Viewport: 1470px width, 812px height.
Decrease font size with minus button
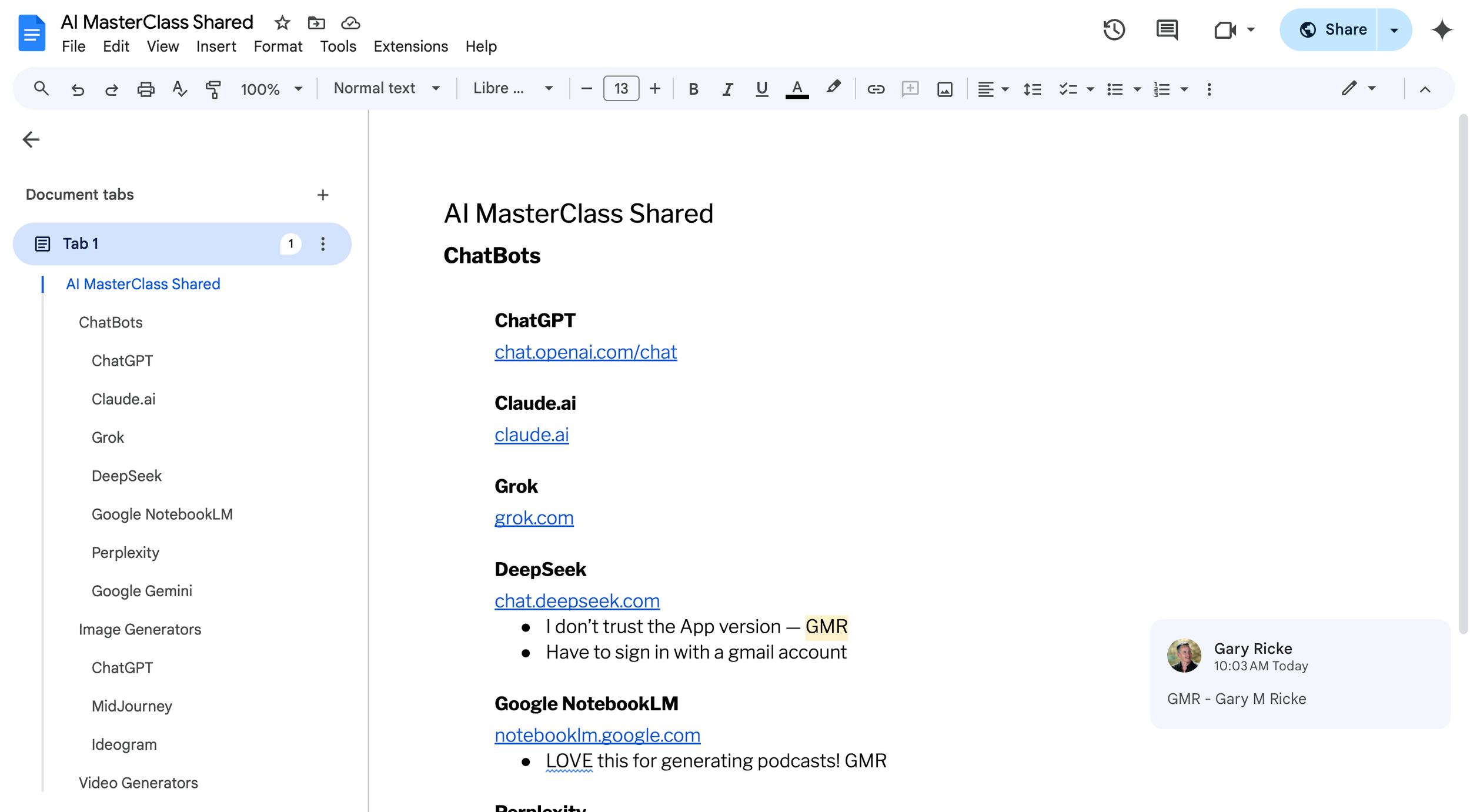click(586, 89)
